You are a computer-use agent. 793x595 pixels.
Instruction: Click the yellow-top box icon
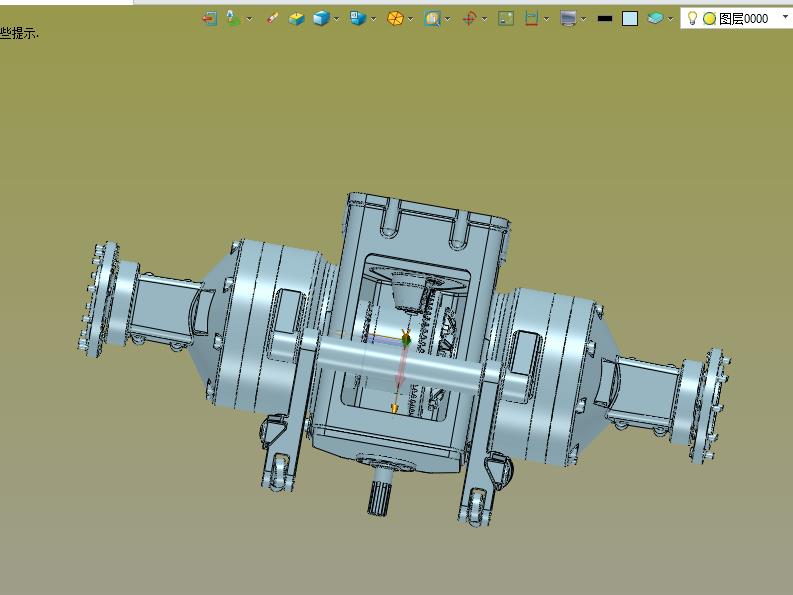point(296,19)
